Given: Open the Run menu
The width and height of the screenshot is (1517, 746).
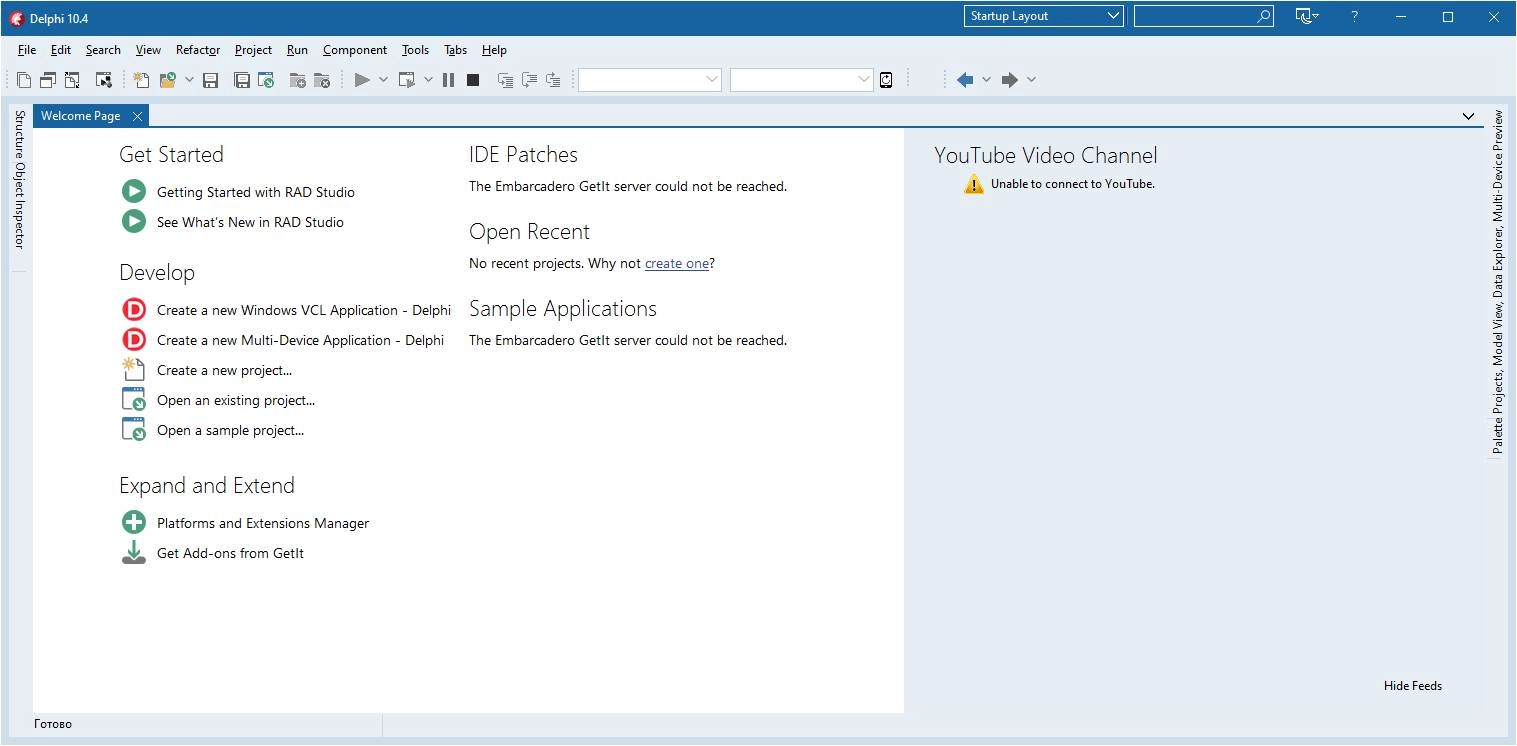Looking at the screenshot, I should point(297,50).
